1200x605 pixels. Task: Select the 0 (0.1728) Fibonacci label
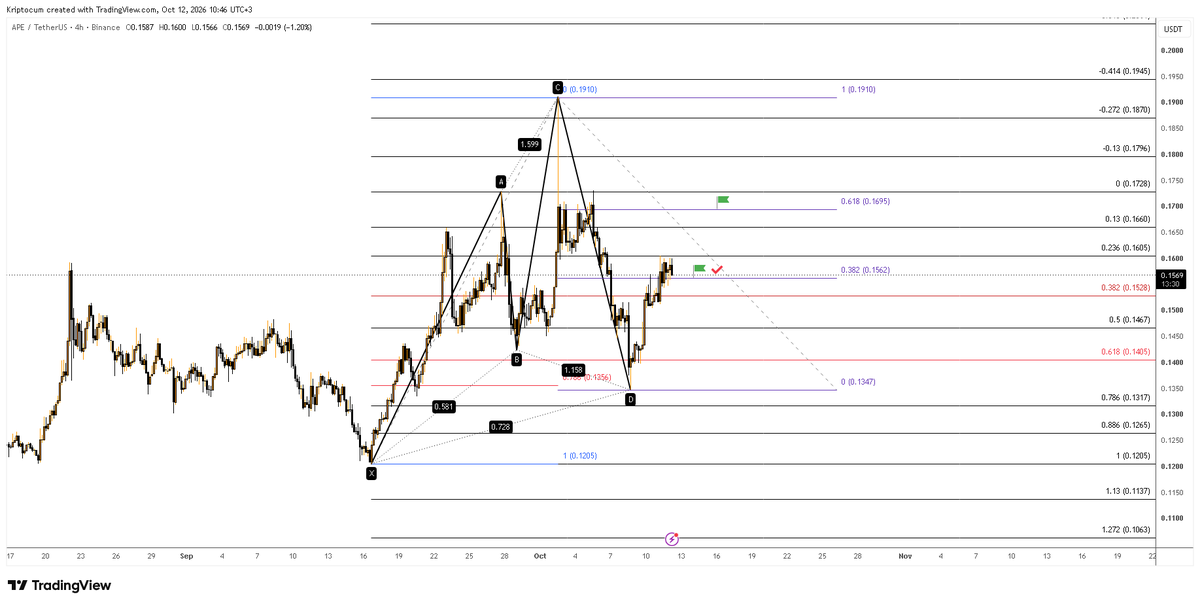1133,184
